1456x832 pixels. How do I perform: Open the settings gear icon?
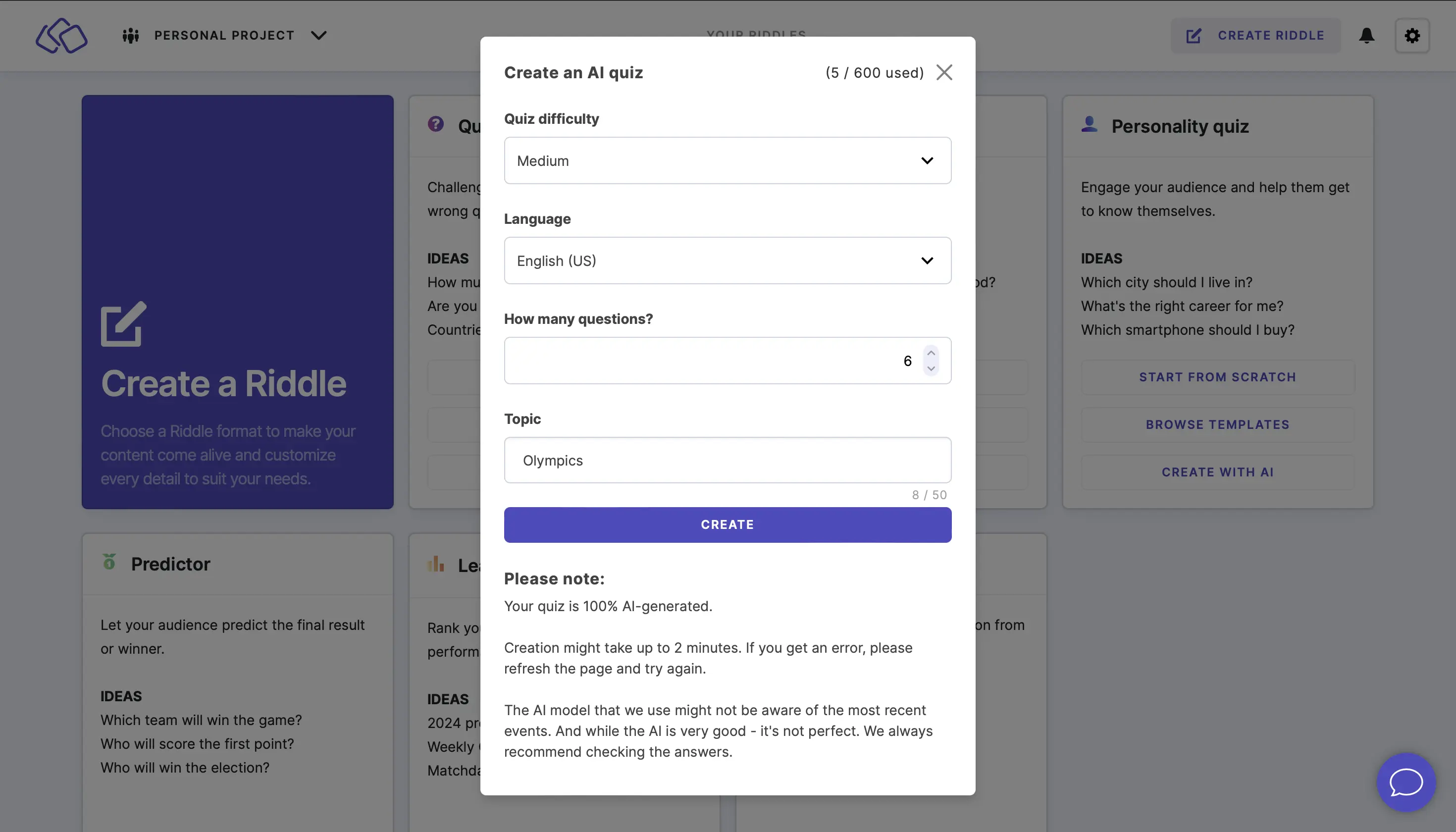(1412, 36)
